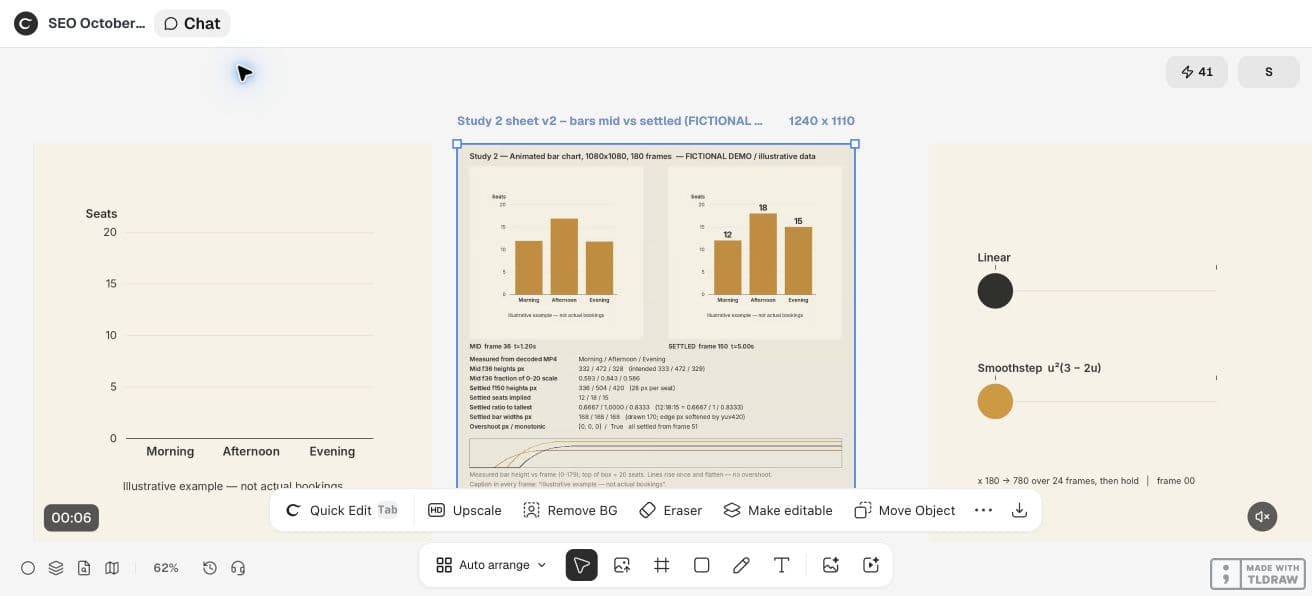This screenshot has height=596, width=1312.
Task: Open the image generation tool
Action: (x=830, y=565)
